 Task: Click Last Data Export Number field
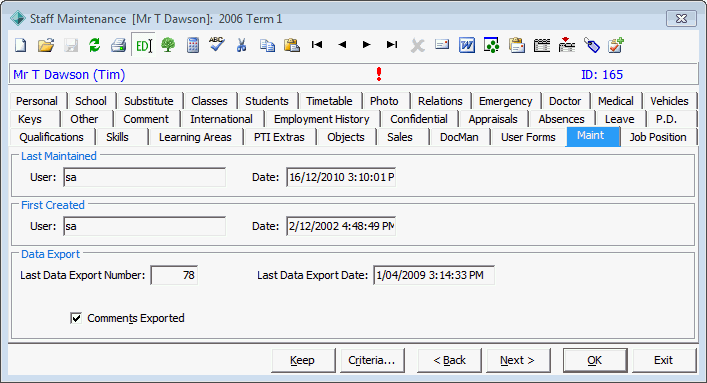174,275
